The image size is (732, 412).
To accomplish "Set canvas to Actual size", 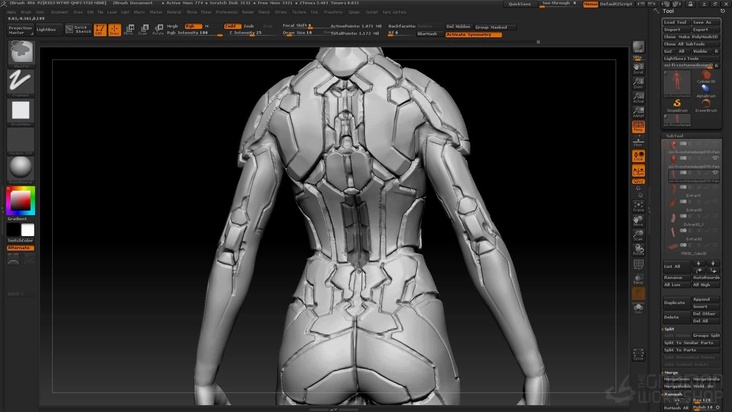I will point(638,97).
